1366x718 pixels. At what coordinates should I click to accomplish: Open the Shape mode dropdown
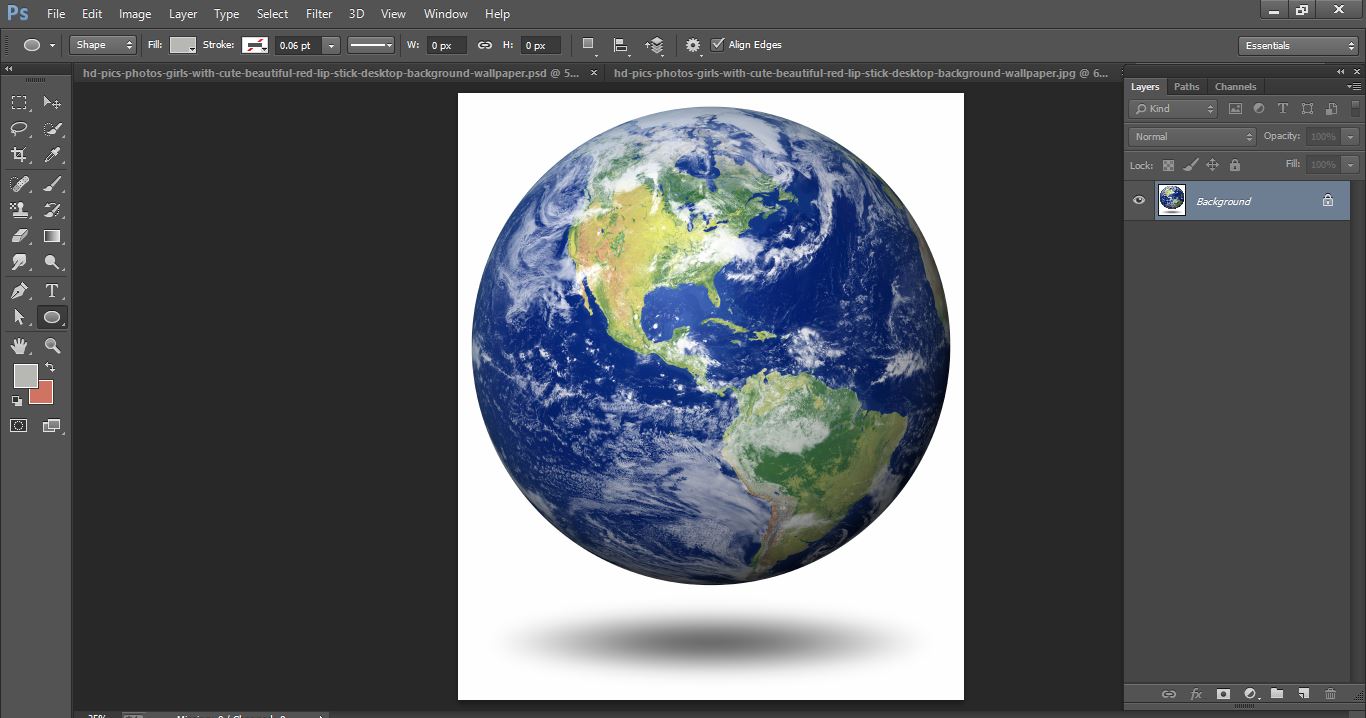point(101,44)
